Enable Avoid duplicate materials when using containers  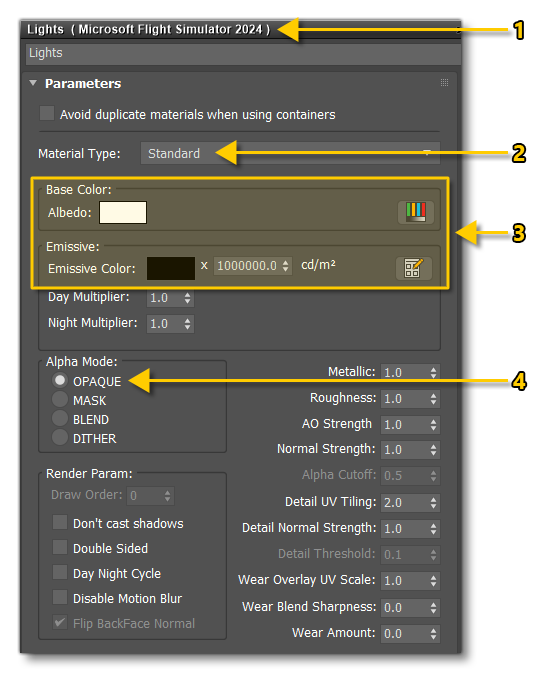coord(47,114)
